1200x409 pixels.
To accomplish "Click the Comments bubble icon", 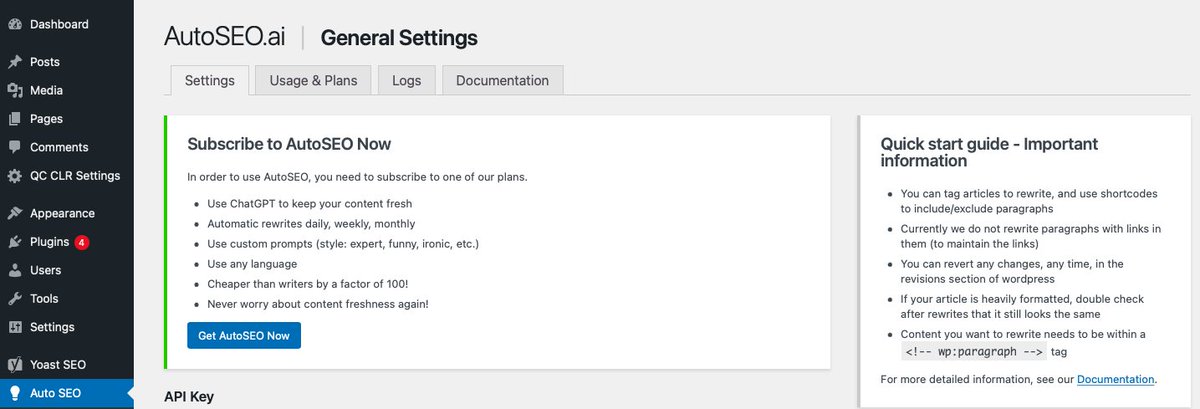I will (x=14, y=147).
